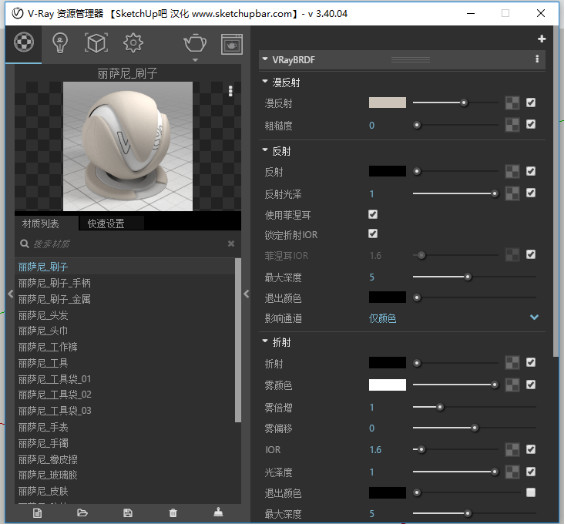565x525 pixels.
Task: Open material from file folder icon
Action: coord(82,512)
